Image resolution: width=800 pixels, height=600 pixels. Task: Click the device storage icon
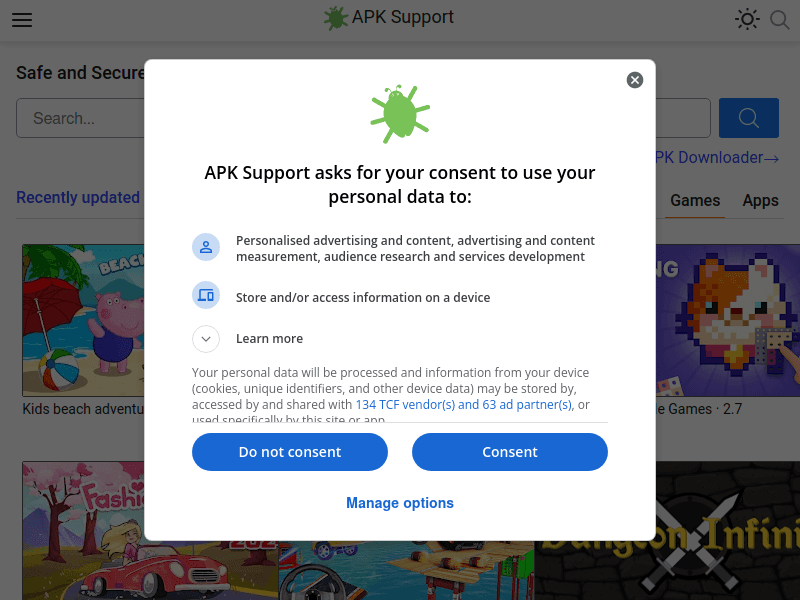206,295
